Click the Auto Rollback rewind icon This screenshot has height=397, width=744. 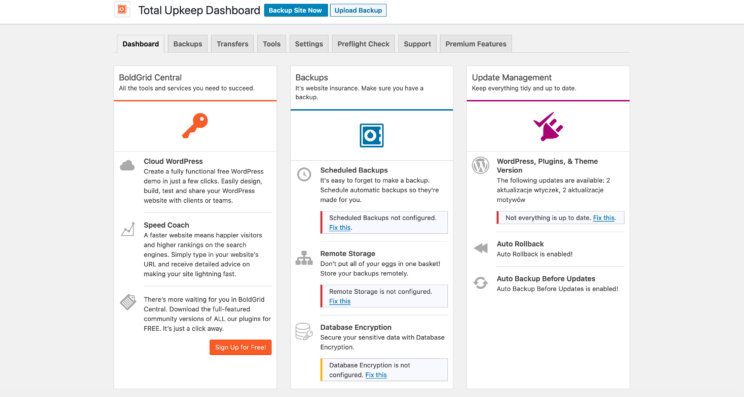click(x=481, y=248)
